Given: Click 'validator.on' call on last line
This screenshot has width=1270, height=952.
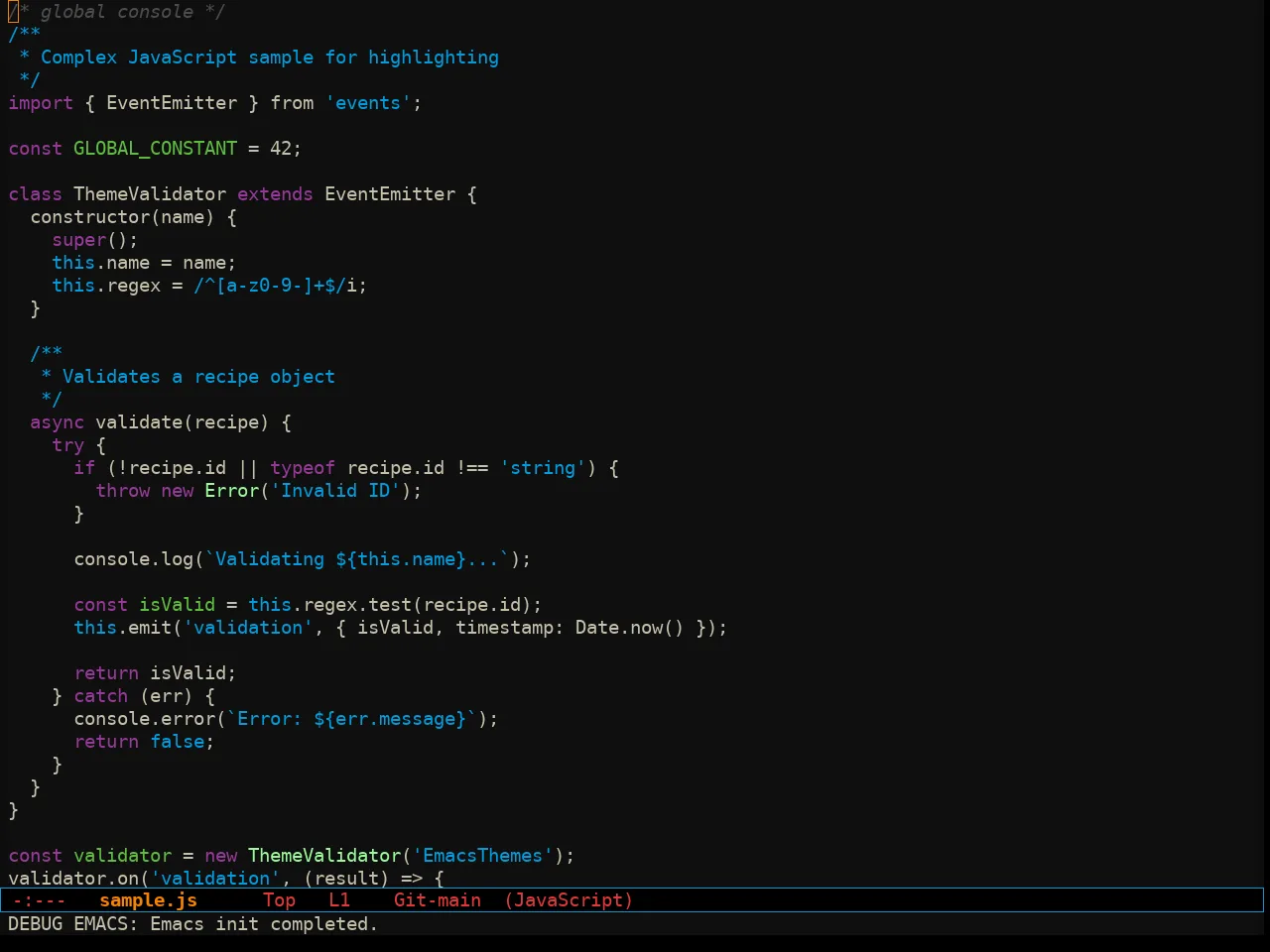Looking at the screenshot, I should (x=73, y=879).
